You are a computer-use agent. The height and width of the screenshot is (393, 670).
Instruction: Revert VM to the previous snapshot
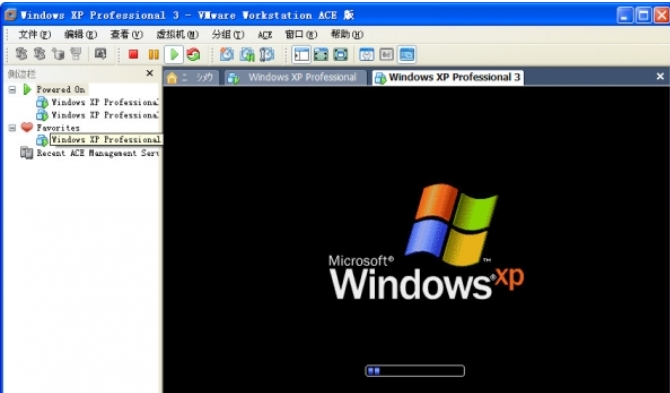coord(247,54)
